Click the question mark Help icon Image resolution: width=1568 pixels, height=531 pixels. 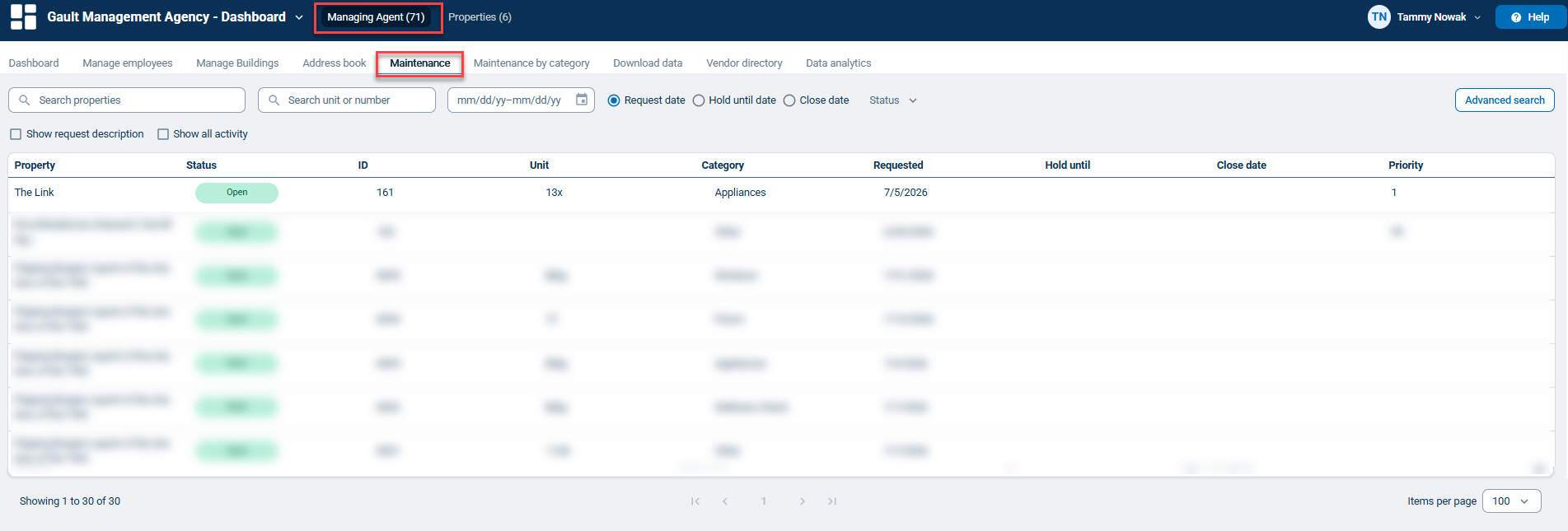point(1516,17)
